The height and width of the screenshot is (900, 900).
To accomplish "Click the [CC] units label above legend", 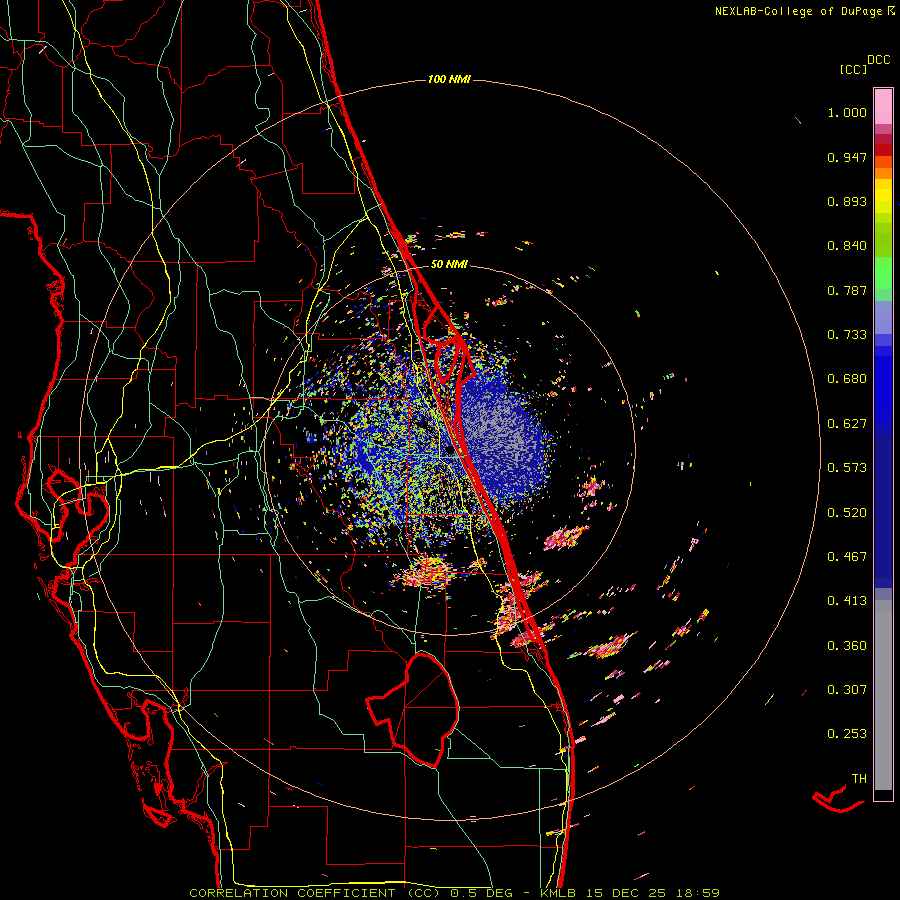I will (853, 69).
